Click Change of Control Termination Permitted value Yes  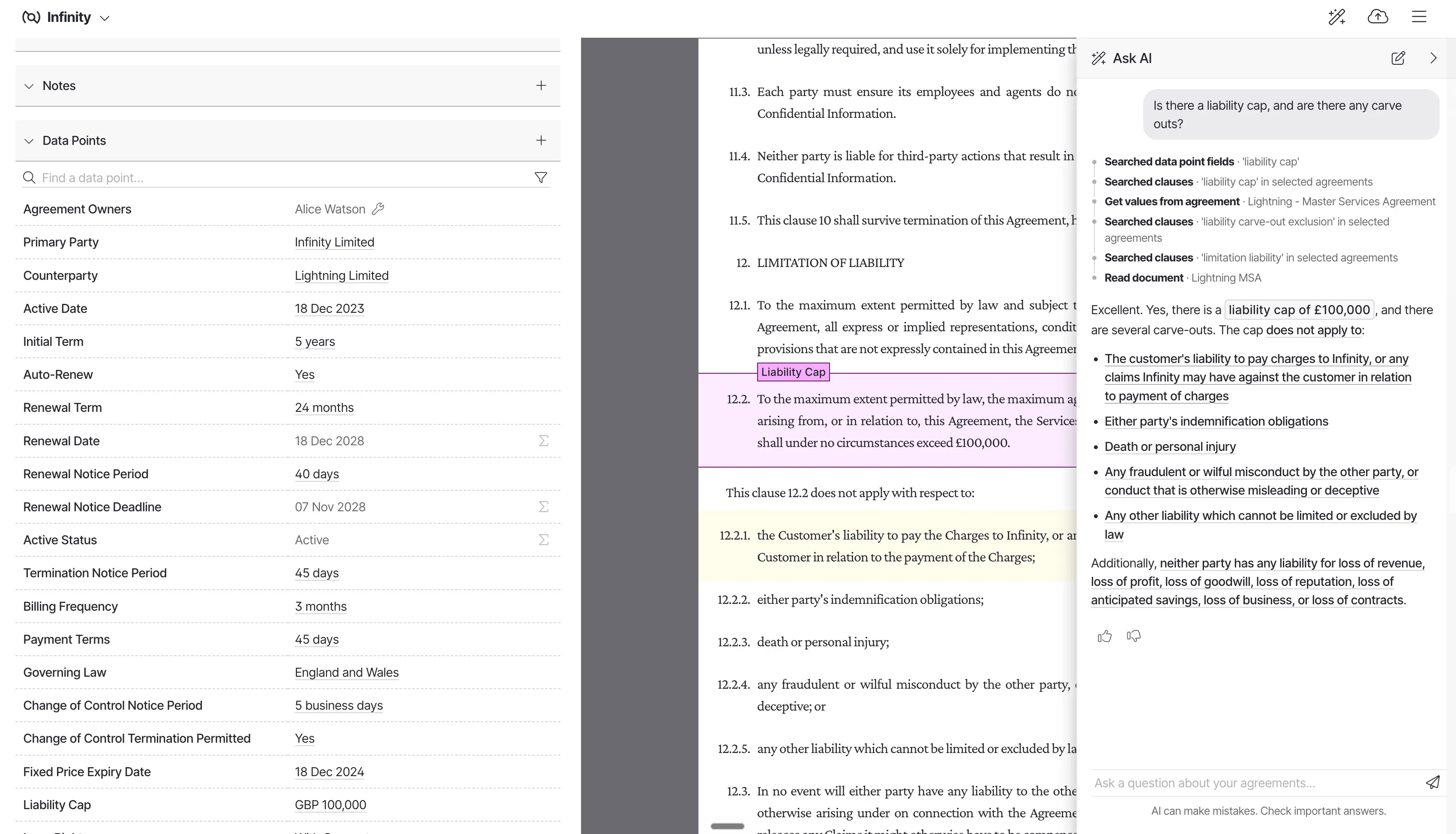305,739
